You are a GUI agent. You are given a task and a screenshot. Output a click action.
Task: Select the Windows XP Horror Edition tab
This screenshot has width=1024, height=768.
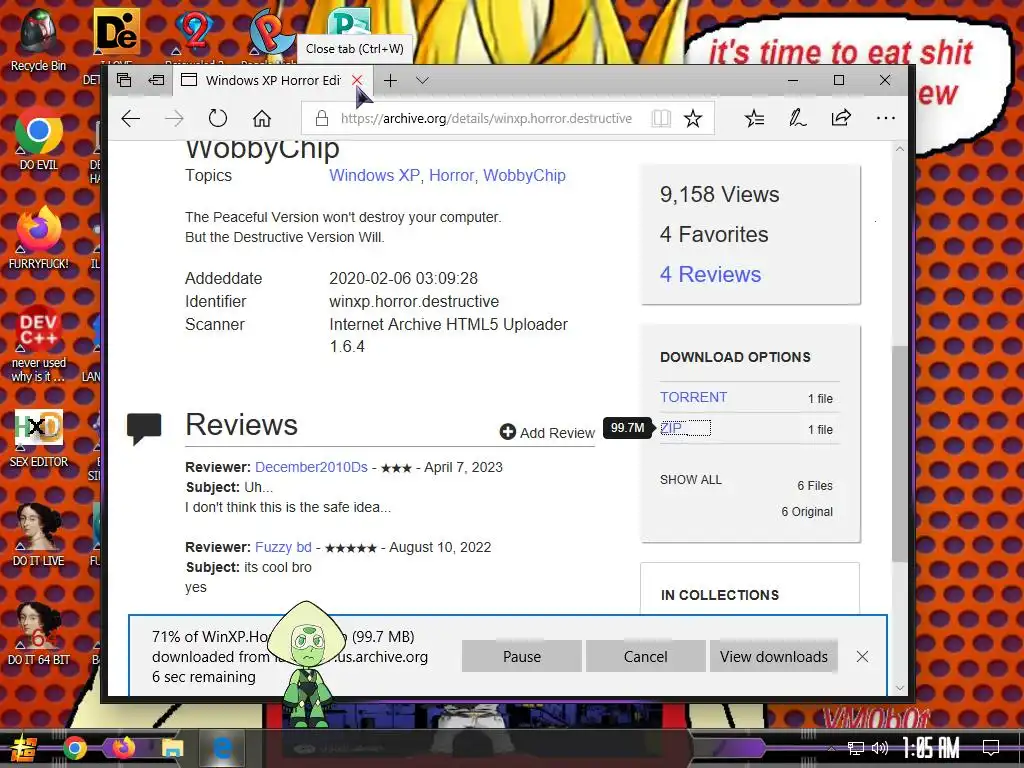click(x=273, y=80)
